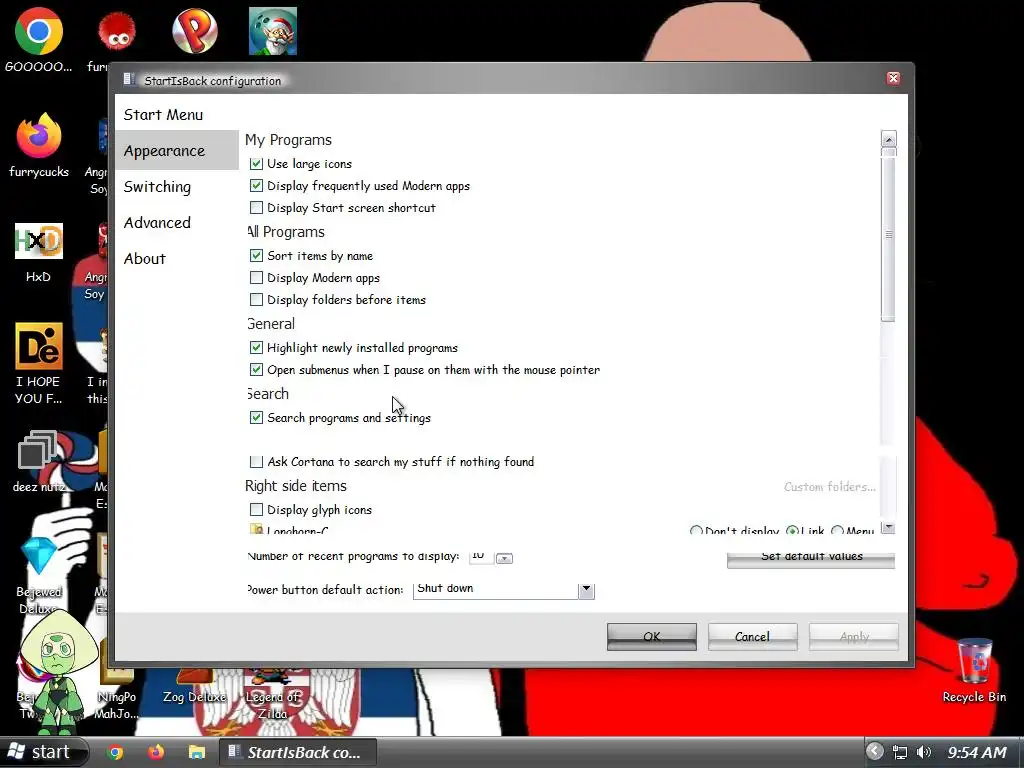The height and width of the screenshot is (768, 1024).
Task: Enable 'Display glyph icons' checkbox
Action: tap(257, 509)
